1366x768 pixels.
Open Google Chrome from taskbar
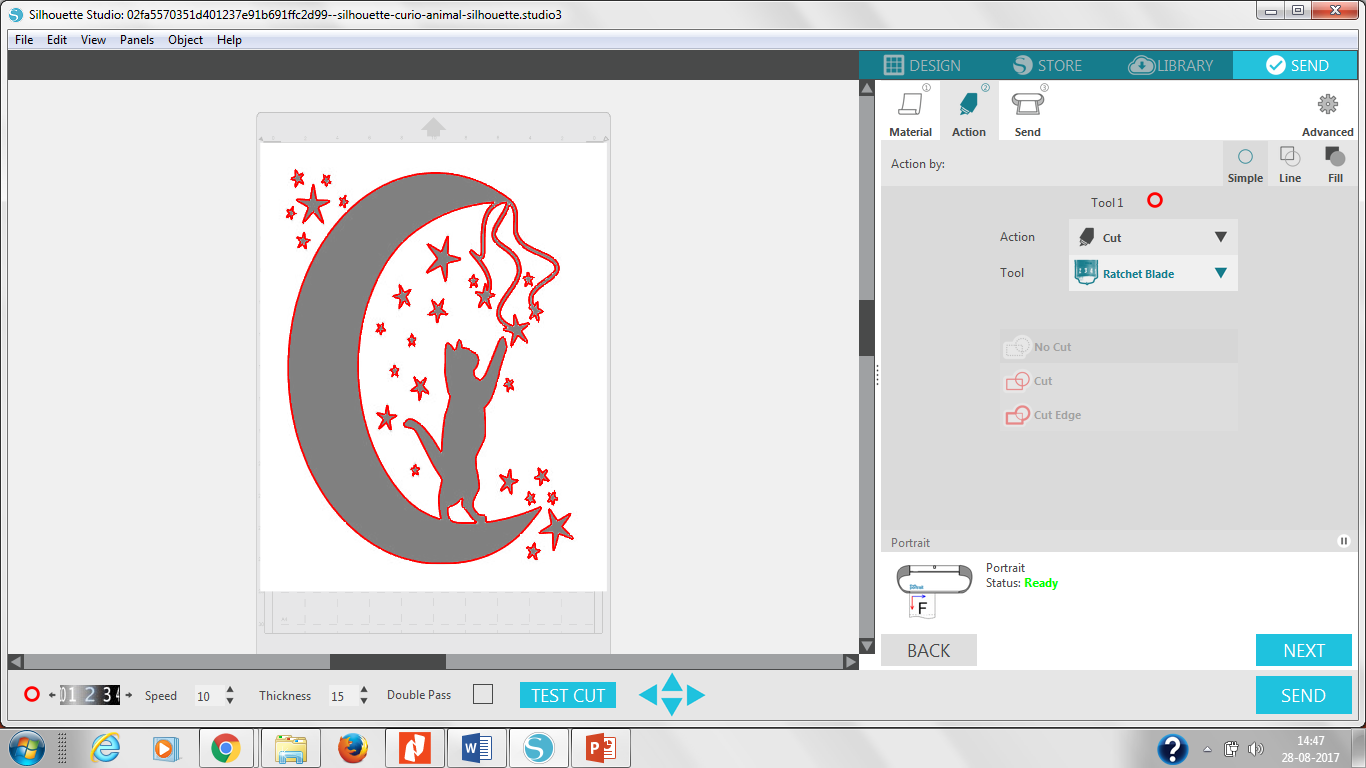point(226,748)
